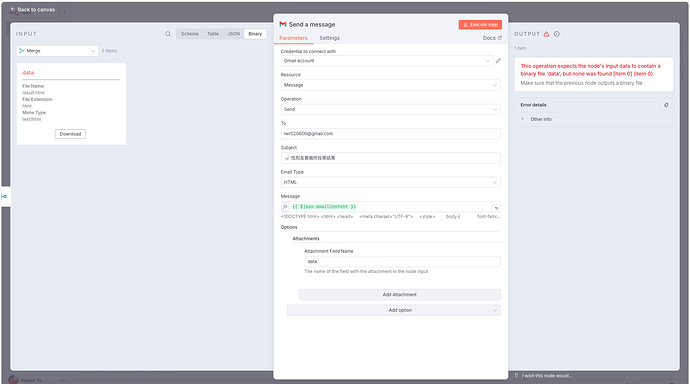Open the Parameters tab
The height and width of the screenshot is (384, 690).
294,38
